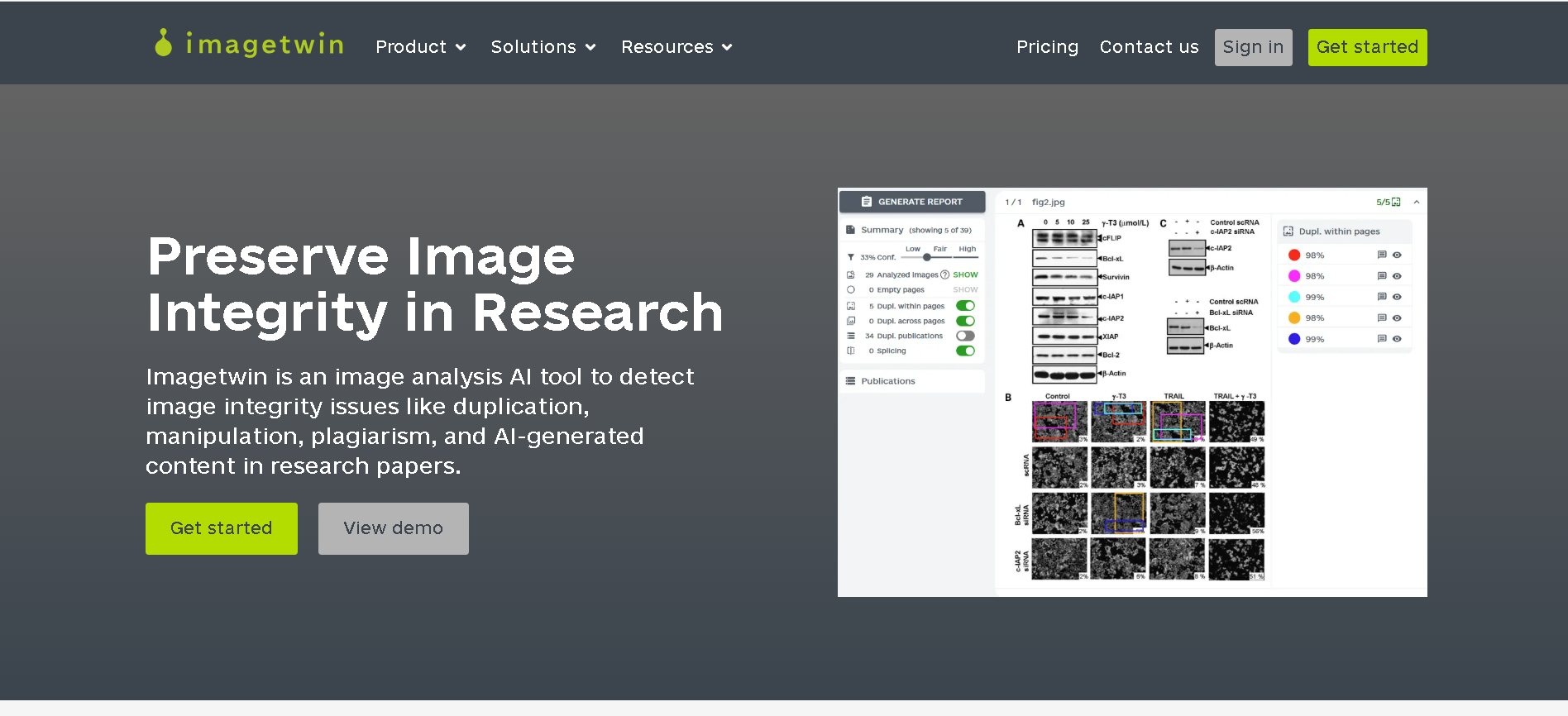Open the comment for the blue 99% match
1568x716 pixels.
point(1382,339)
